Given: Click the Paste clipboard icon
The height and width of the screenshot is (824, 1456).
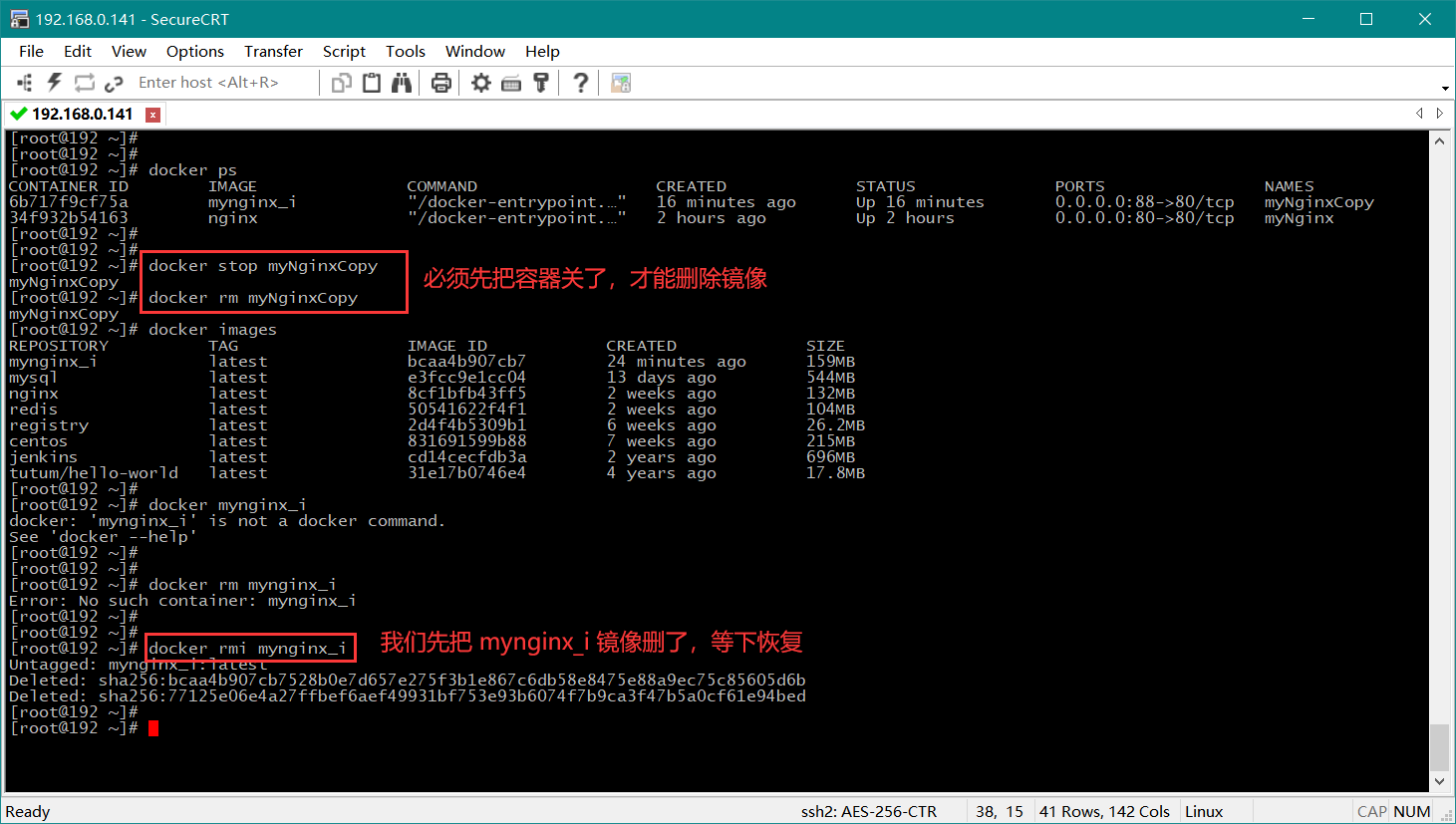Looking at the screenshot, I should (372, 83).
